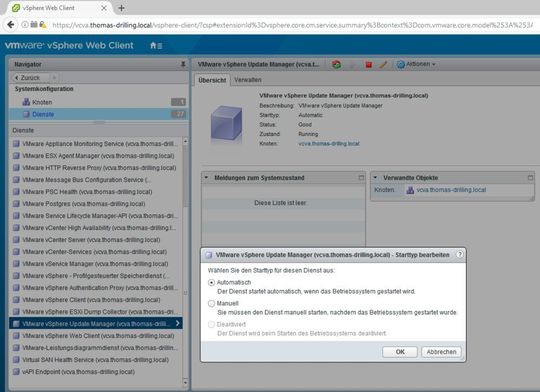The width and height of the screenshot is (540, 392).
Task: Switch to the Verwalten tab
Action: click(x=248, y=80)
